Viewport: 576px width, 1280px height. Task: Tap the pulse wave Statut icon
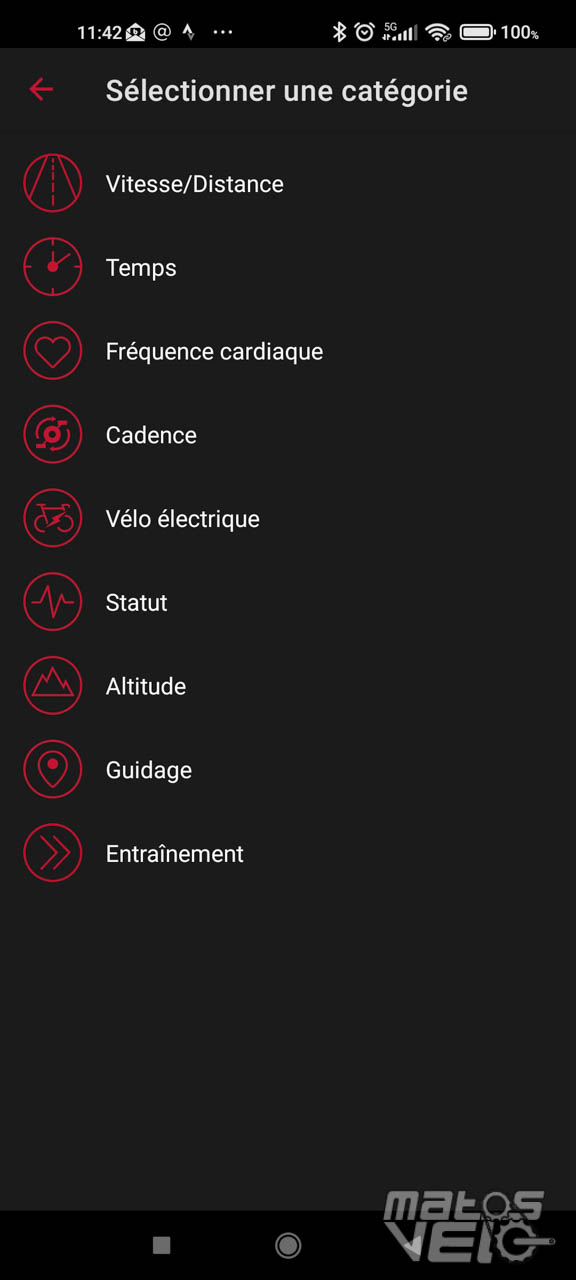tap(53, 602)
